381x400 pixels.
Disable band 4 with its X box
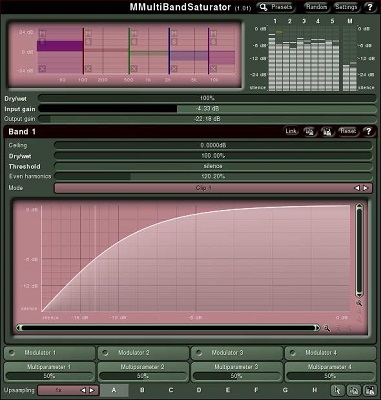(174, 69)
